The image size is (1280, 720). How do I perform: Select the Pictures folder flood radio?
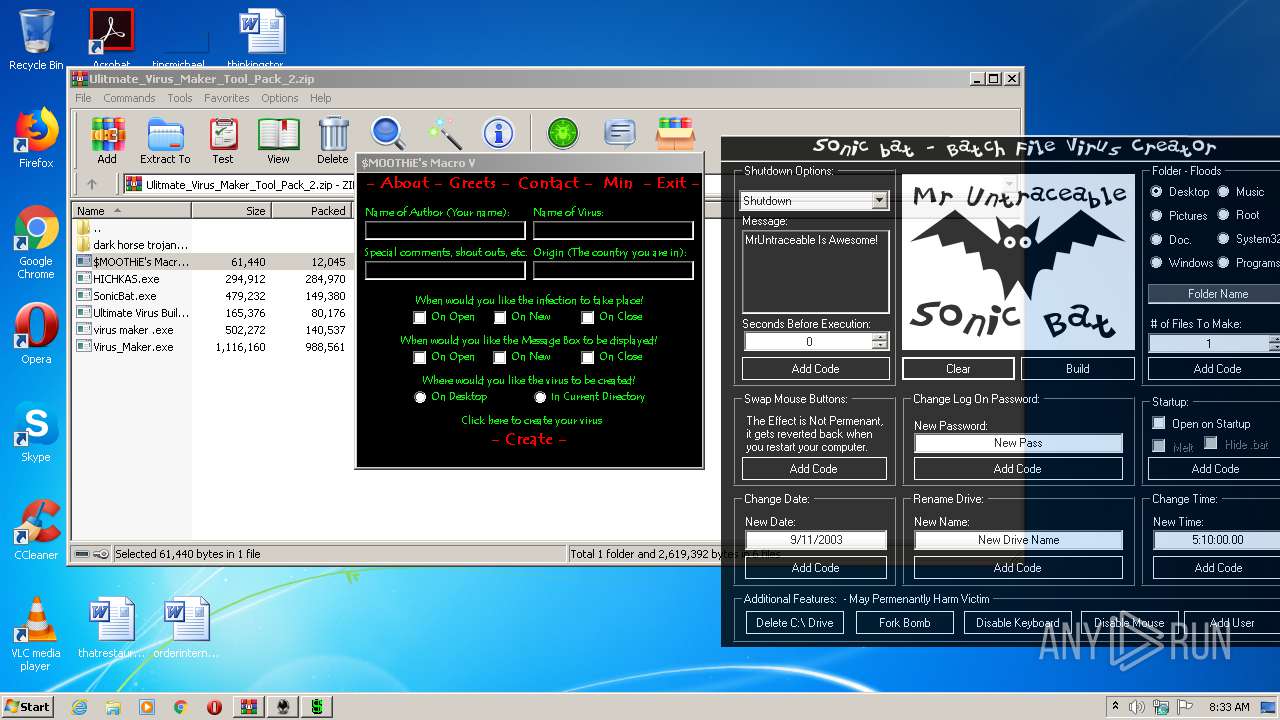pyautogui.click(x=1157, y=215)
